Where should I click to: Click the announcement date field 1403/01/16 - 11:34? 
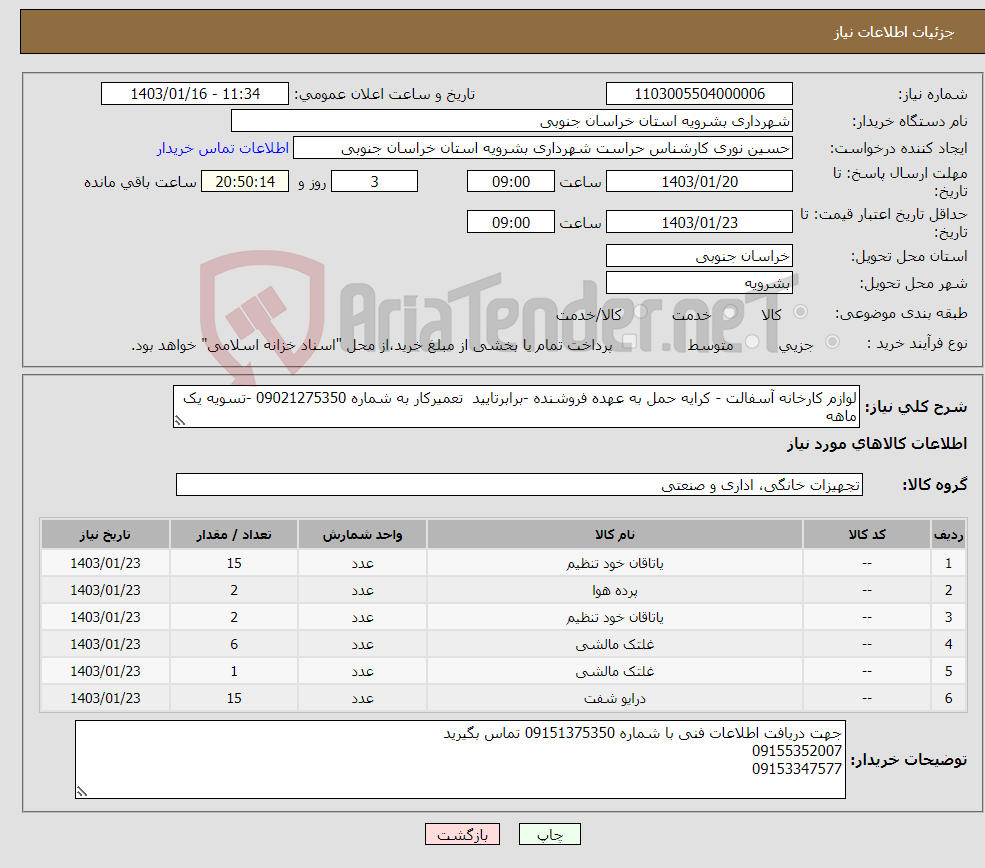coord(195,94)
